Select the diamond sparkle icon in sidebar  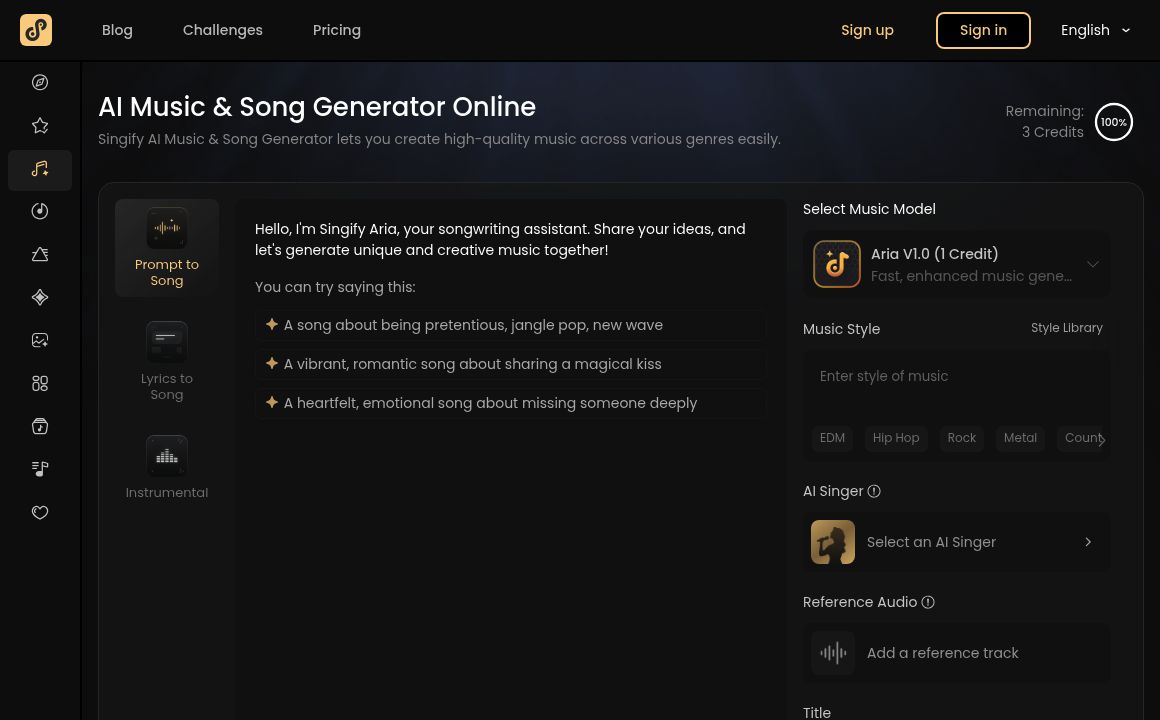click(x=40, y=297)
